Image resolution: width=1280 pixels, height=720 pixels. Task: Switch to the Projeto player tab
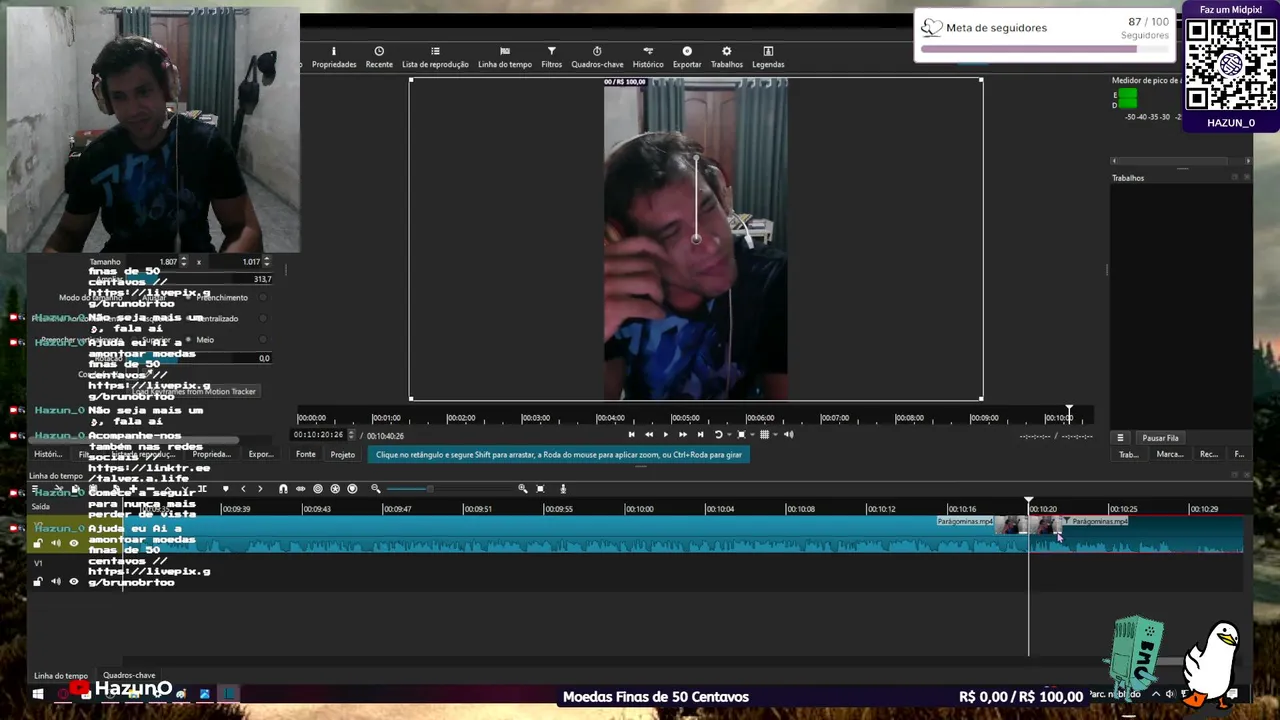[x=343, y=455]
